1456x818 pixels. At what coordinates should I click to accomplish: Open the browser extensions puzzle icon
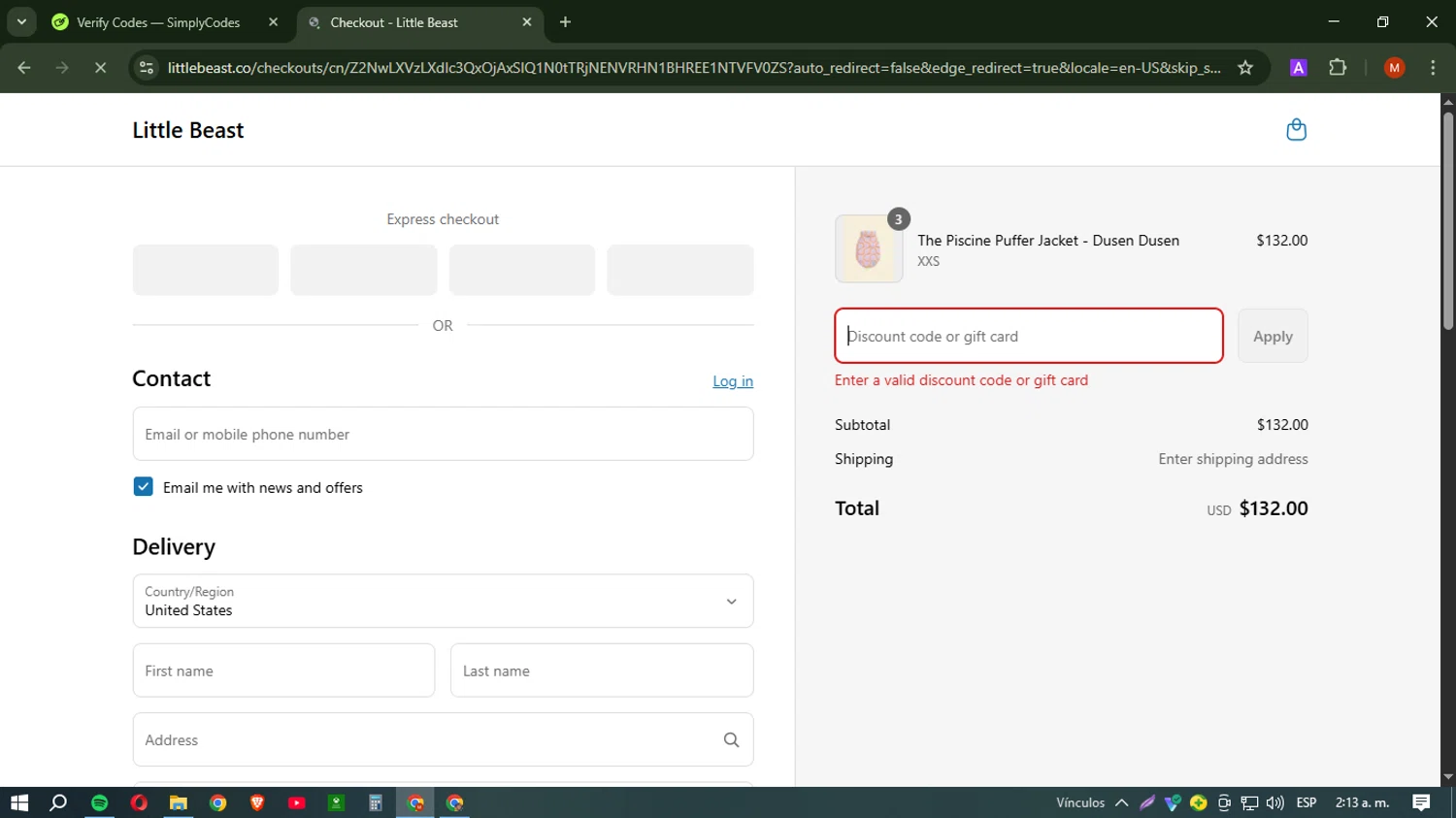point(1338,68)
